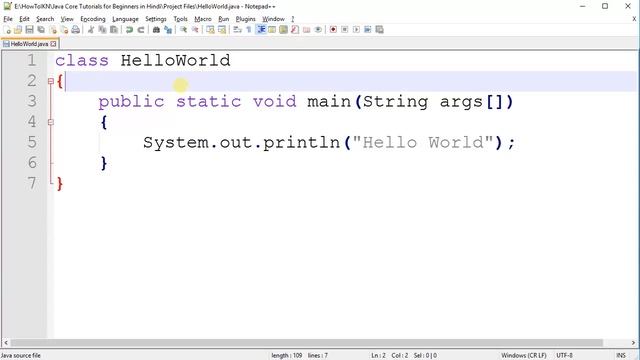Toggle Show All Characters pilcrow icon
640x360 pixels.
point(249,30)
